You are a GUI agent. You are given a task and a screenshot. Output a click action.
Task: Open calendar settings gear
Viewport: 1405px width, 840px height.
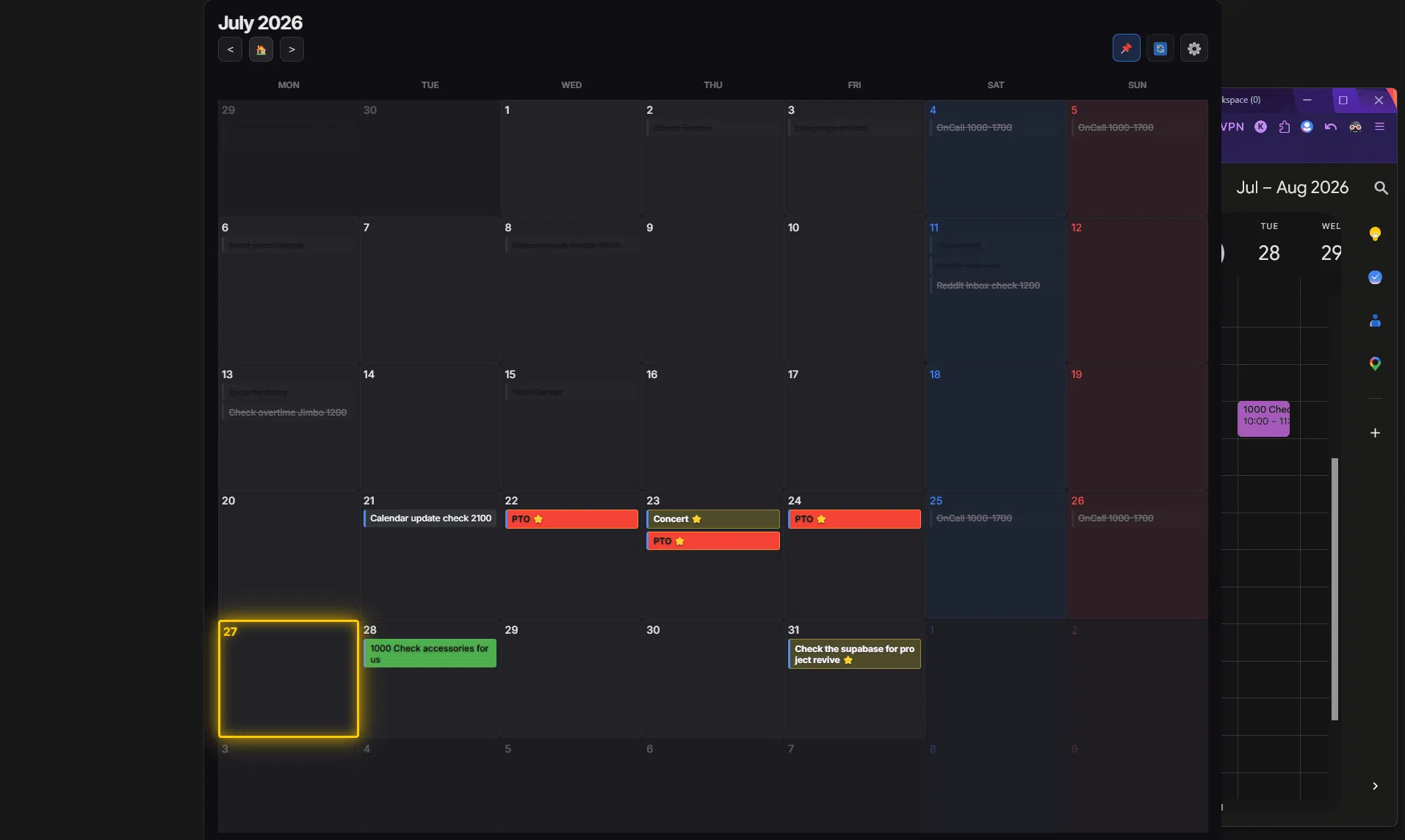click(x=1194, y=48)
